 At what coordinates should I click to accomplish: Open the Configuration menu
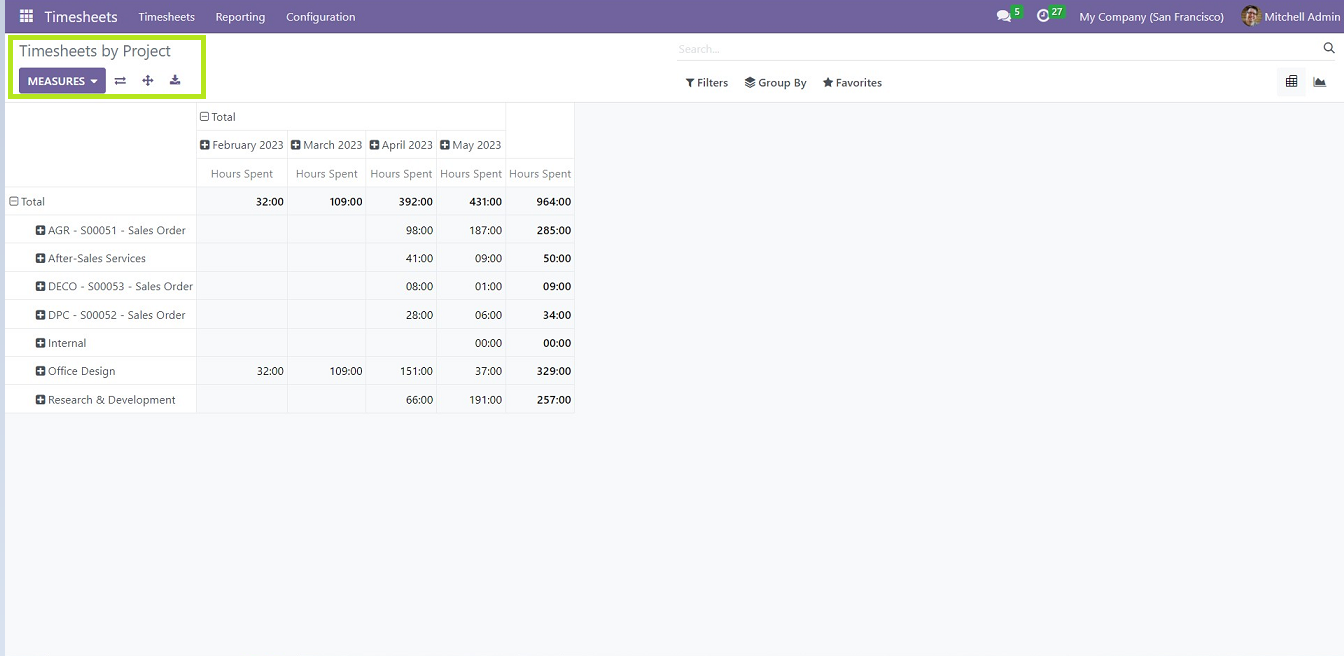pos(320,17)
